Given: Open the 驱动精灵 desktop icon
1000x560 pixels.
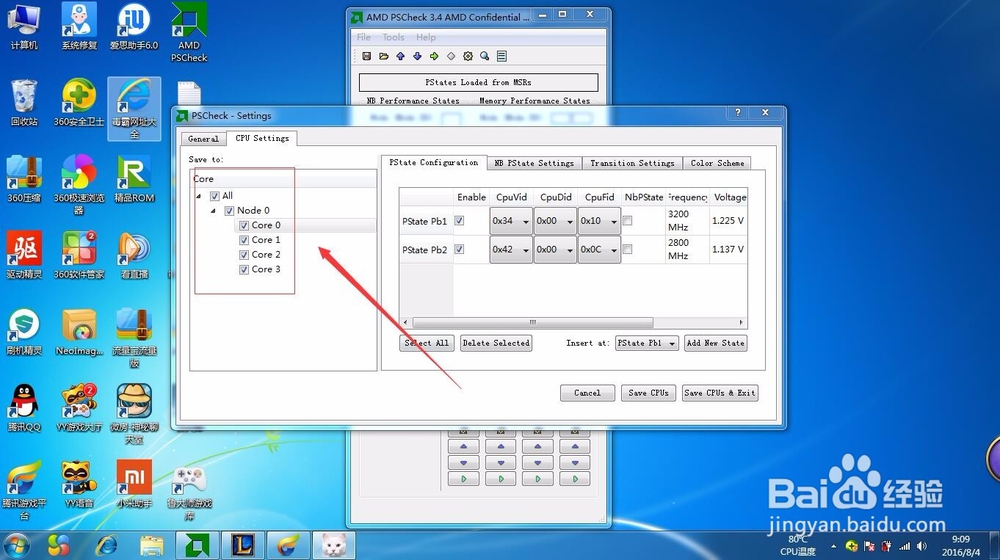Looking at the screenshot, I should point(24,255).
